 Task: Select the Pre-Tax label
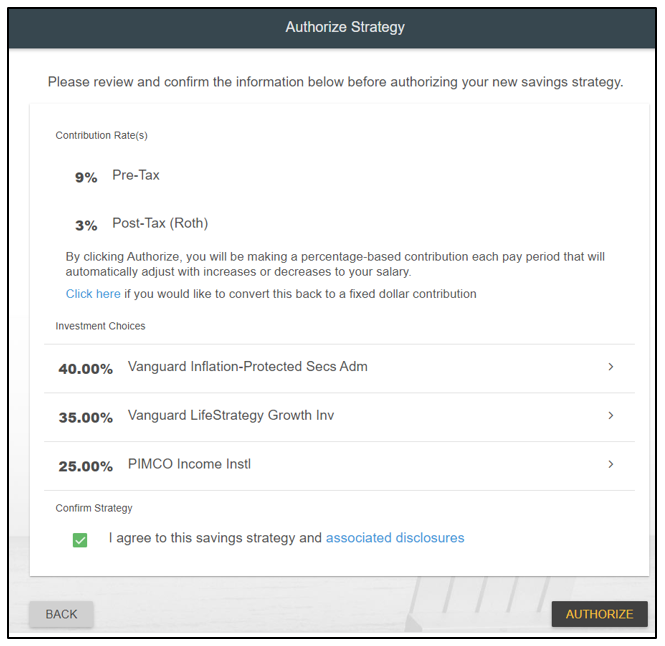136,176
